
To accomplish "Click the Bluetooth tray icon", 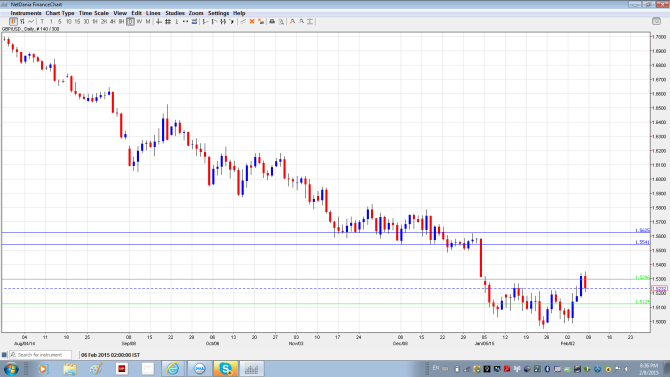I will click(x=547, y=368).
